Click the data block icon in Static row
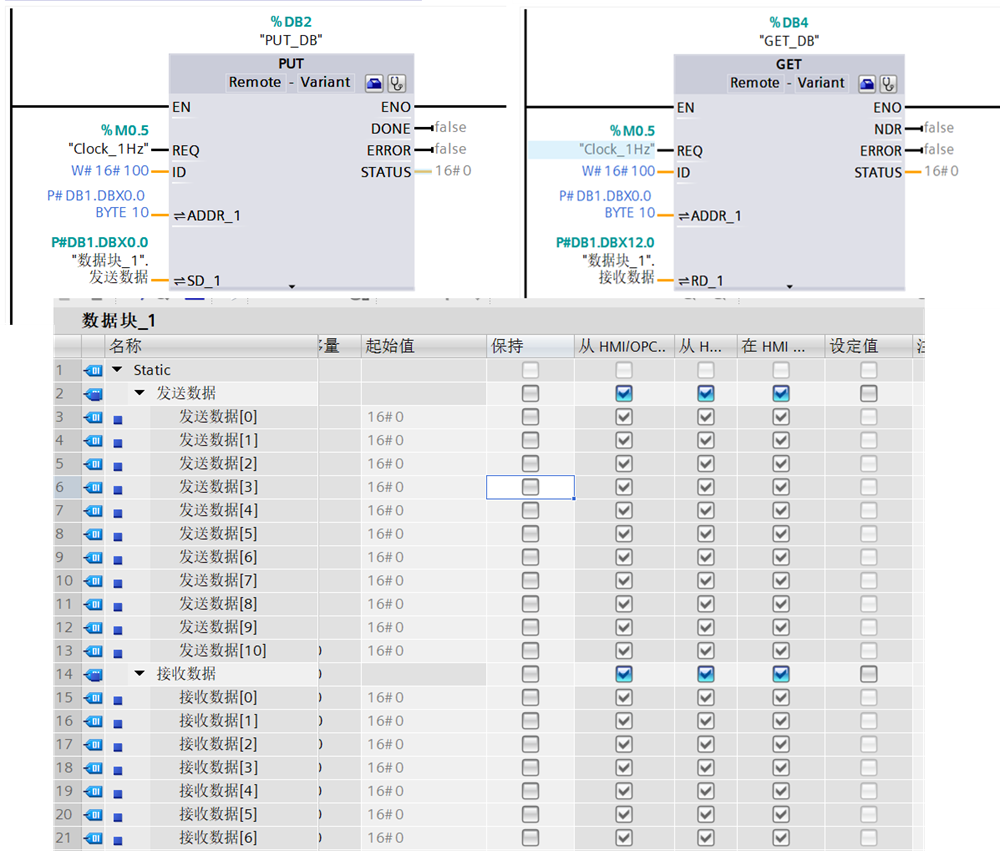 pyautogui.click(x=93, y=370)
